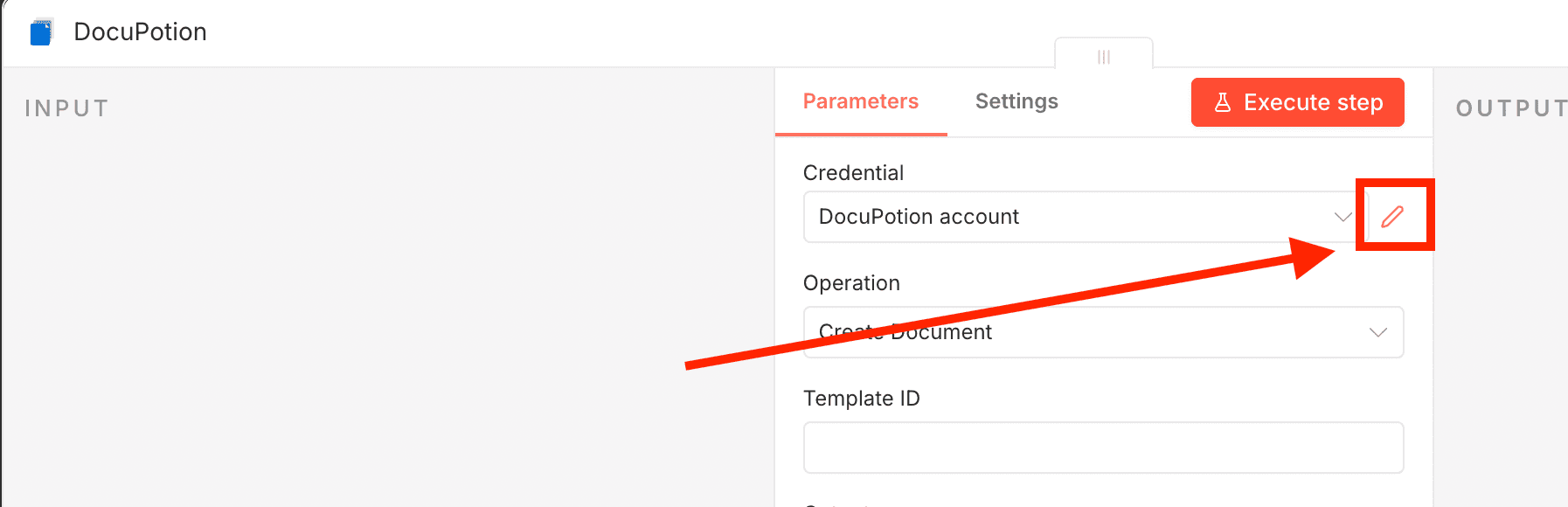Edit the DocuPotion credential with pencil icon
Image resolution: width=1568 pixels, height=507 pixels.
[1392, 217]
